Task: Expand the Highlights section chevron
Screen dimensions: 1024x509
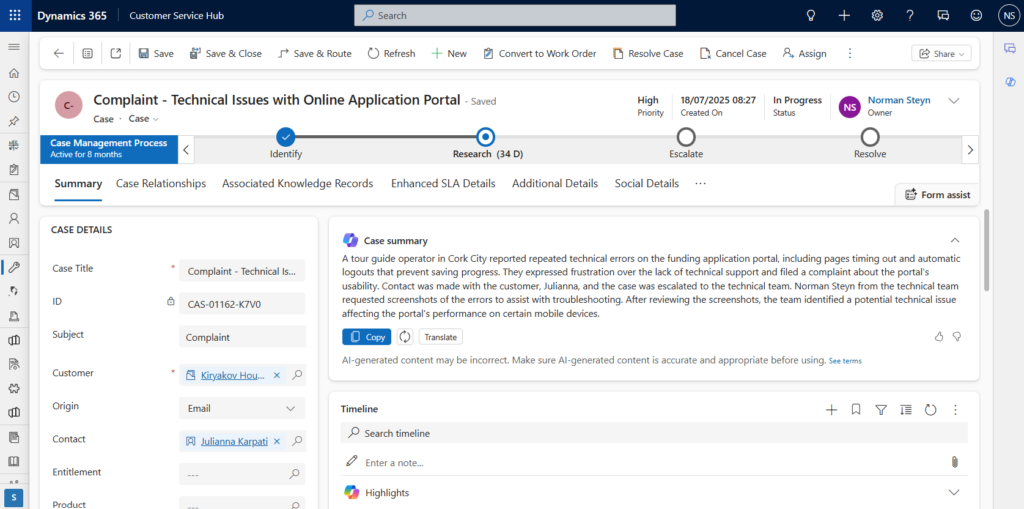Action: [953, 492]
